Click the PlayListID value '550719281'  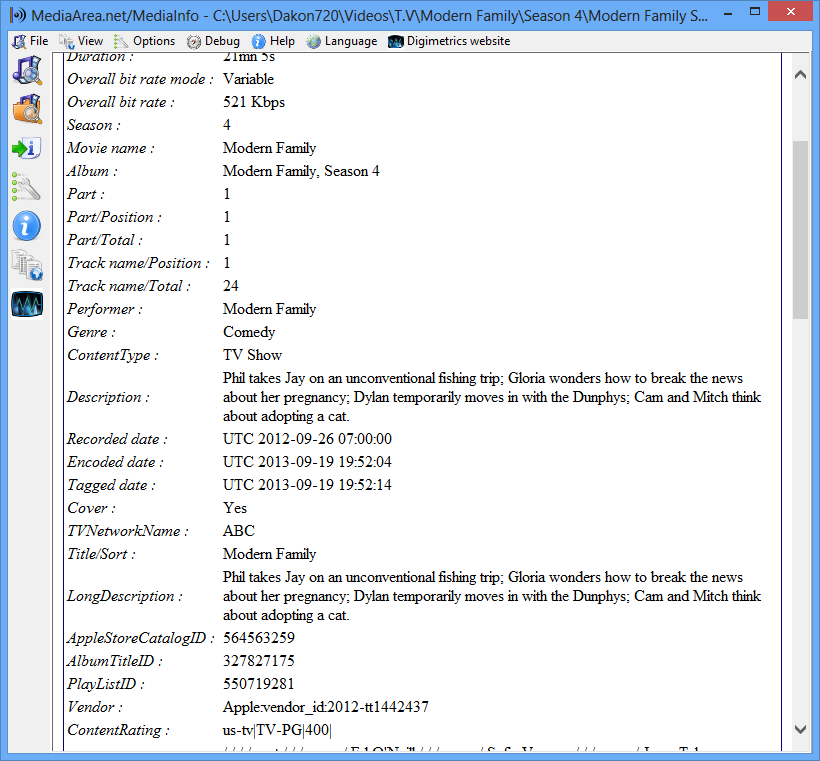tap(259, 684)
